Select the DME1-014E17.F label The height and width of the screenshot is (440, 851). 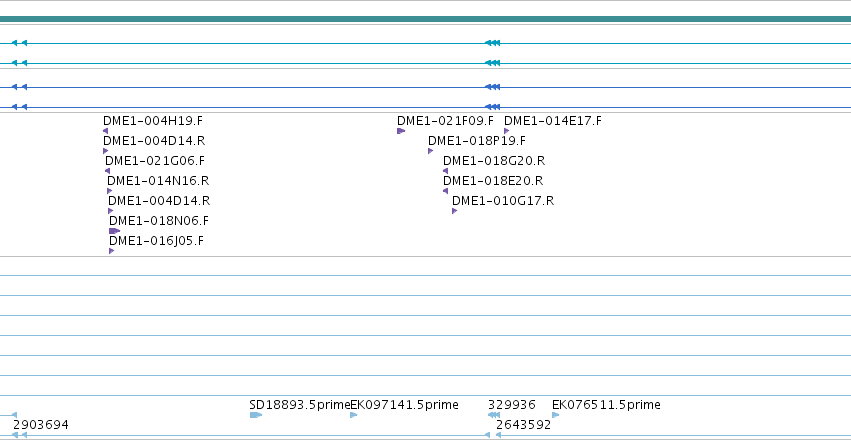[552, 121]
